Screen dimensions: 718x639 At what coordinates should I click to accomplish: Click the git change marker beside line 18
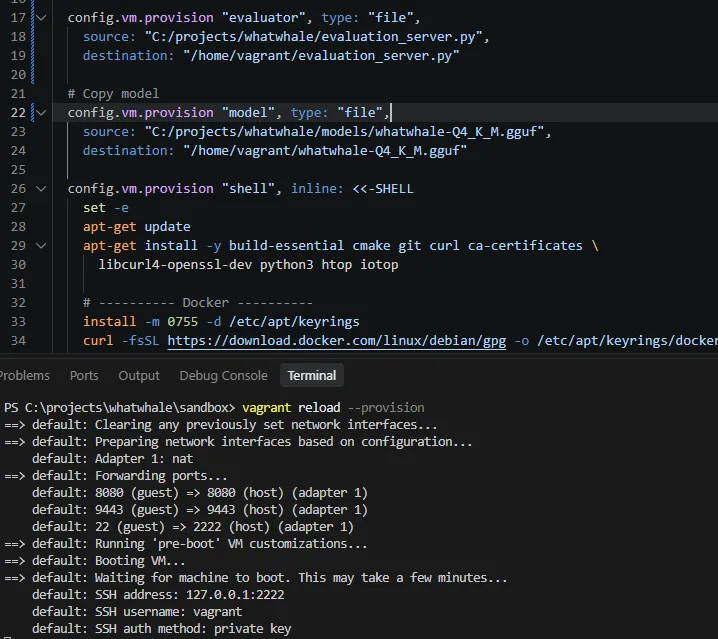tap(33, 37)
